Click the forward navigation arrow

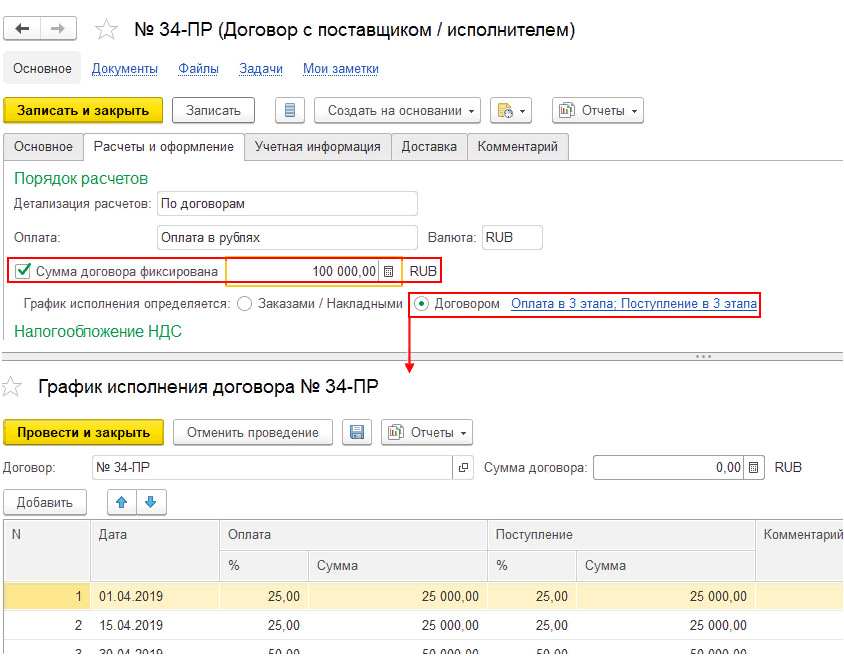(x=59, y=30)
